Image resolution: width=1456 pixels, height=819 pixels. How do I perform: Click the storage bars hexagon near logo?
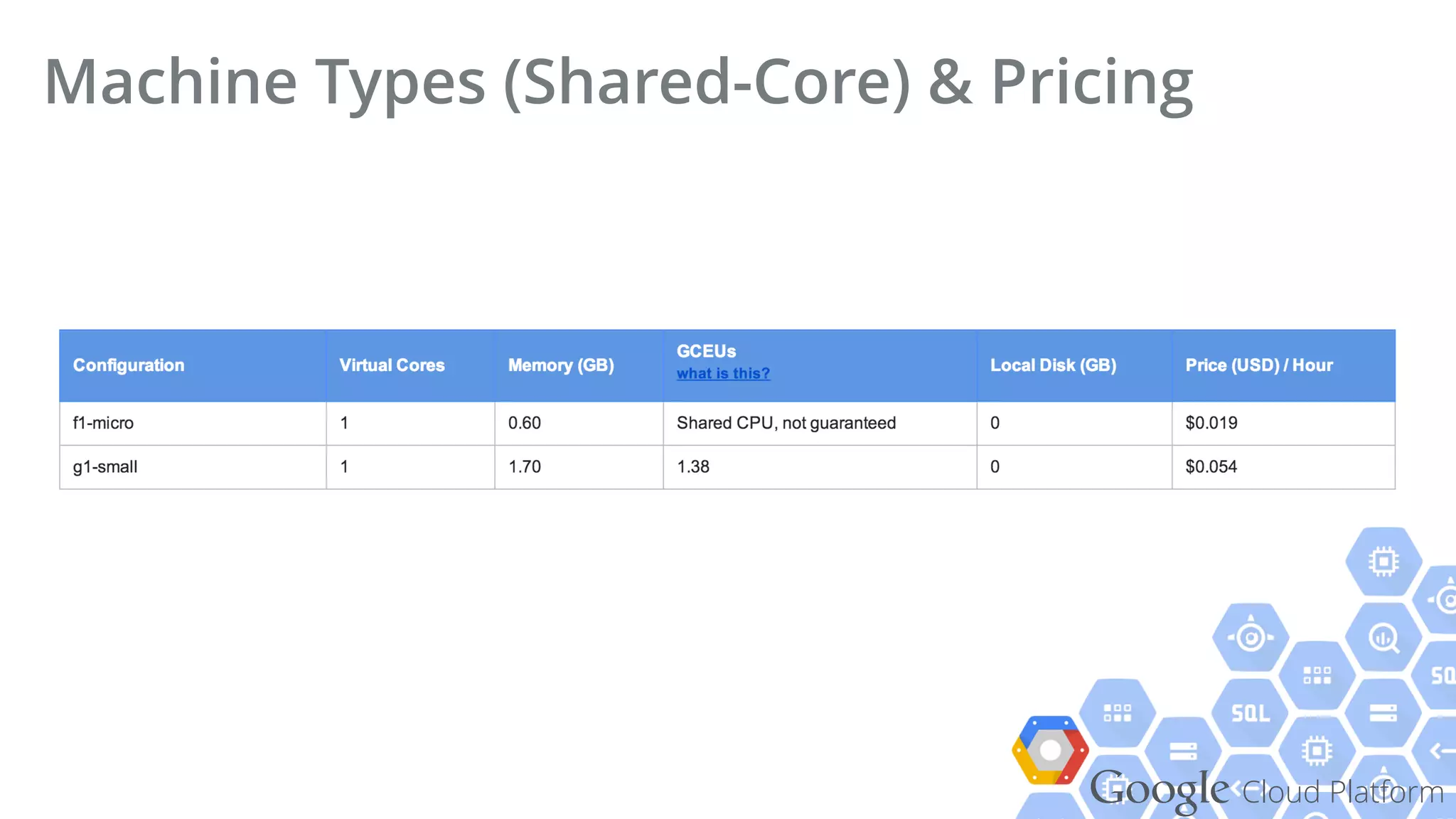1183,751
